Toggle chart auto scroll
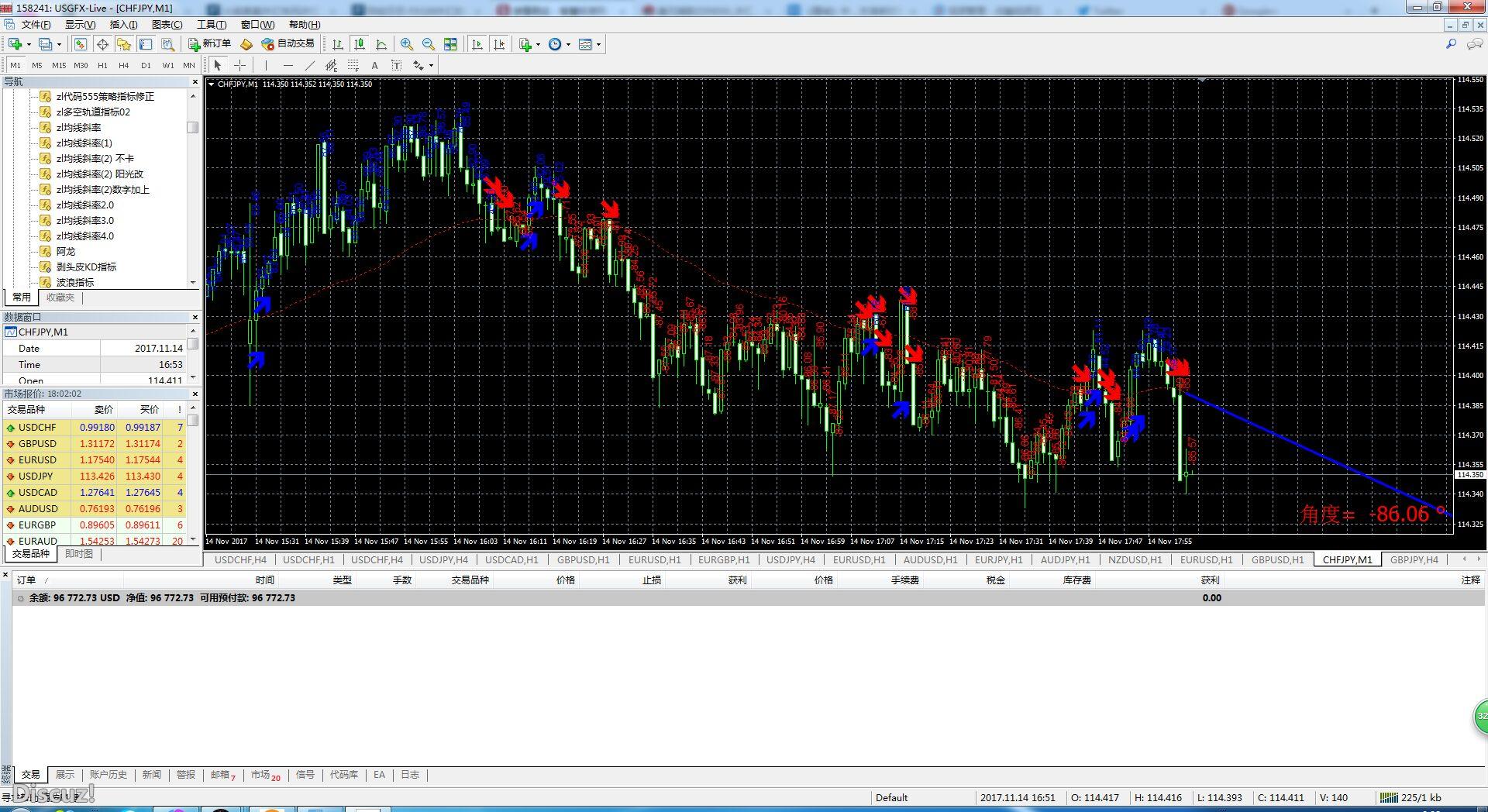The width and height of the screenshot is (1488, 812). tap(477, 44)
